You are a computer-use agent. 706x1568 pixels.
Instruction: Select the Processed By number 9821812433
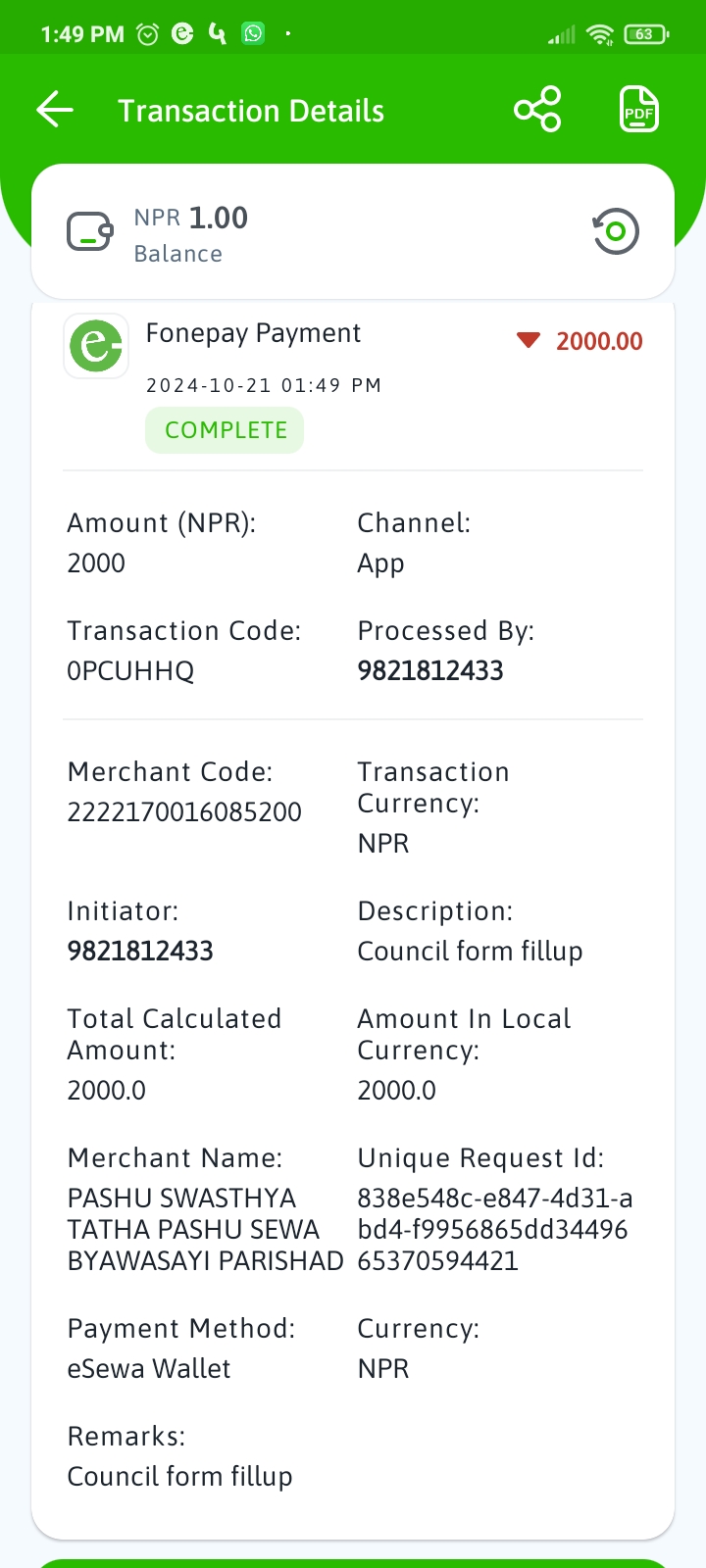[430, 671]
